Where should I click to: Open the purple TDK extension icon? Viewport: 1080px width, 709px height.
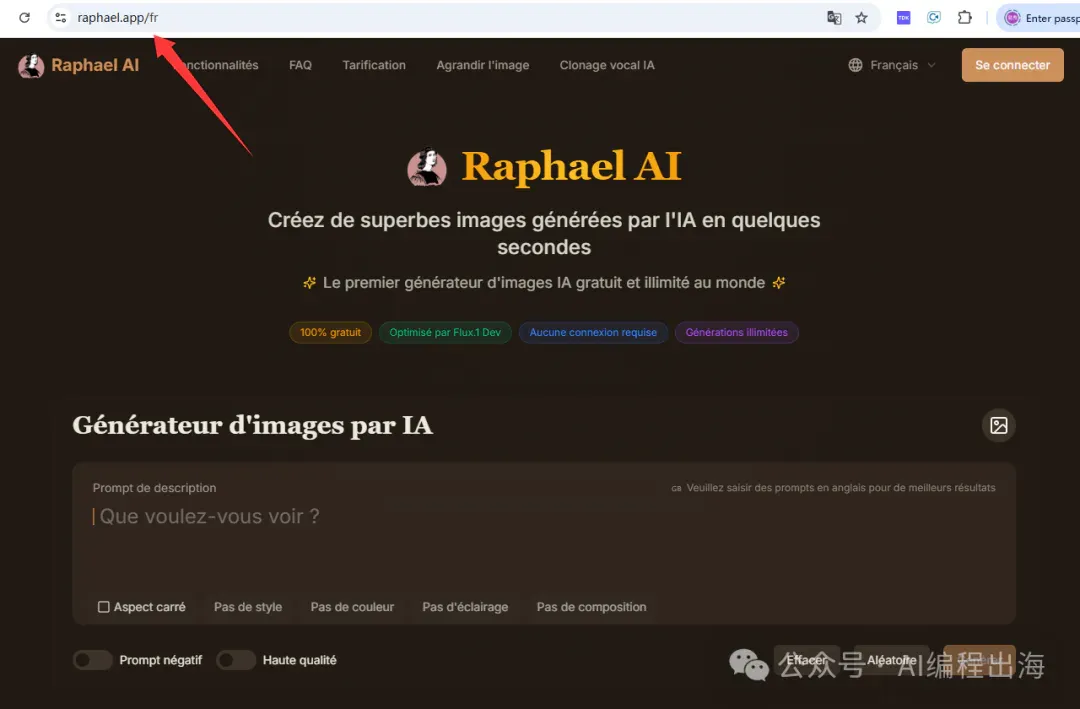point(904,18)
